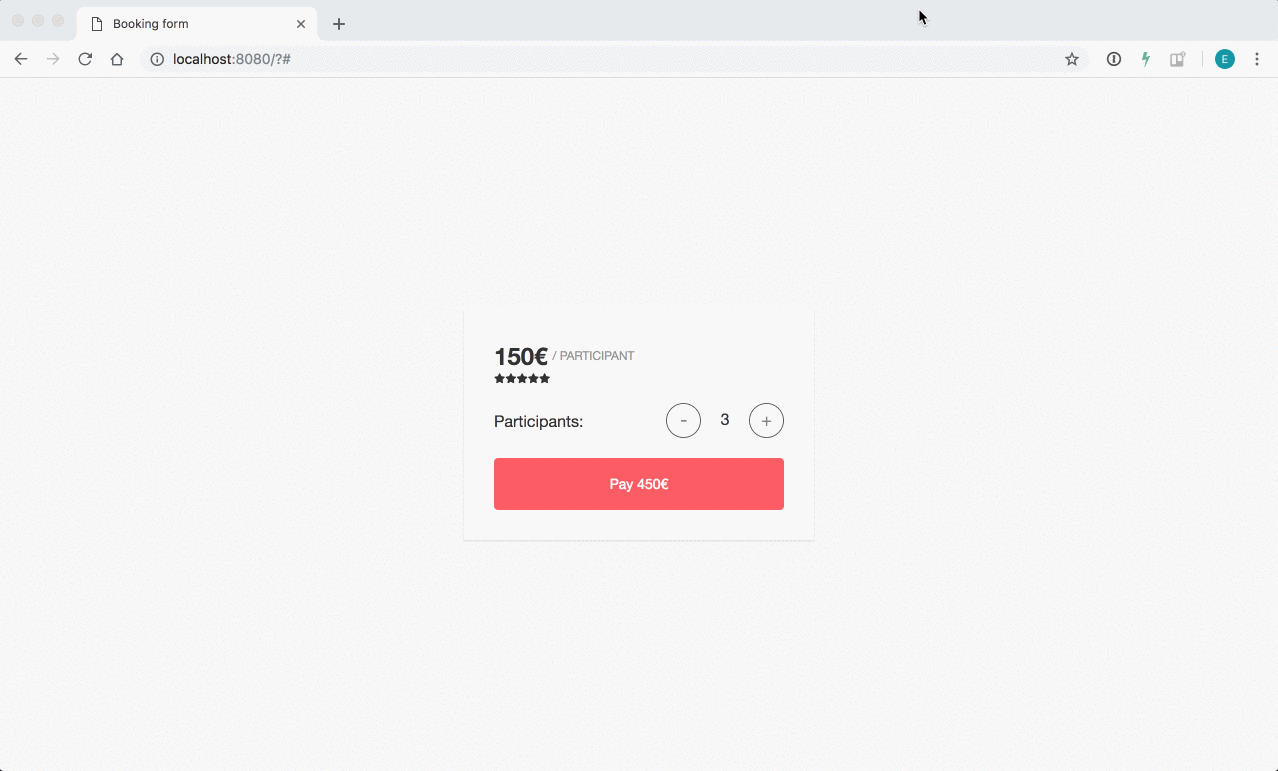Click the browser forward arrow

[53, 59]
